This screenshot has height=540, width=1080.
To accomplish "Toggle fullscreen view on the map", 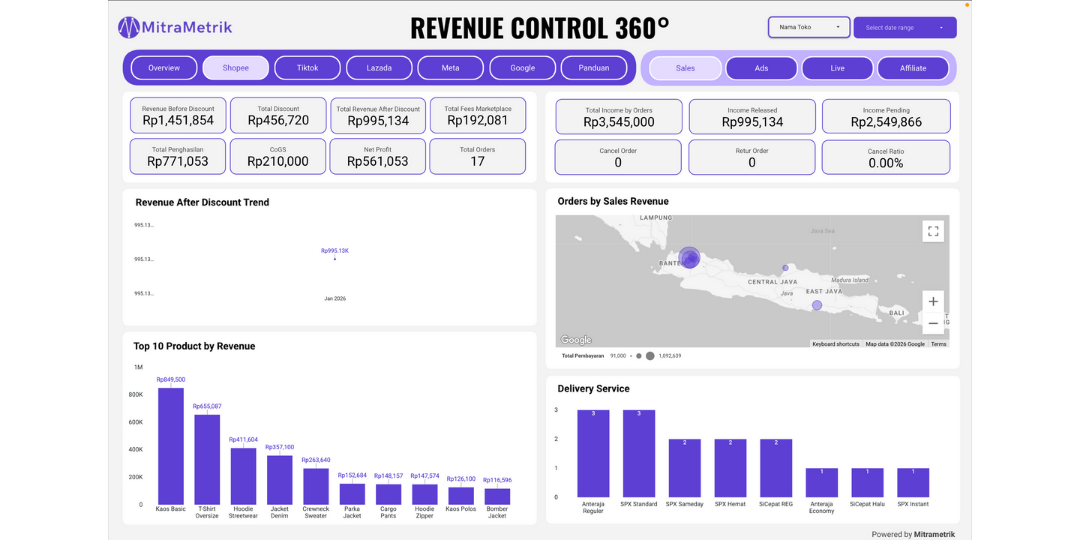I will (x=933, y=231).
